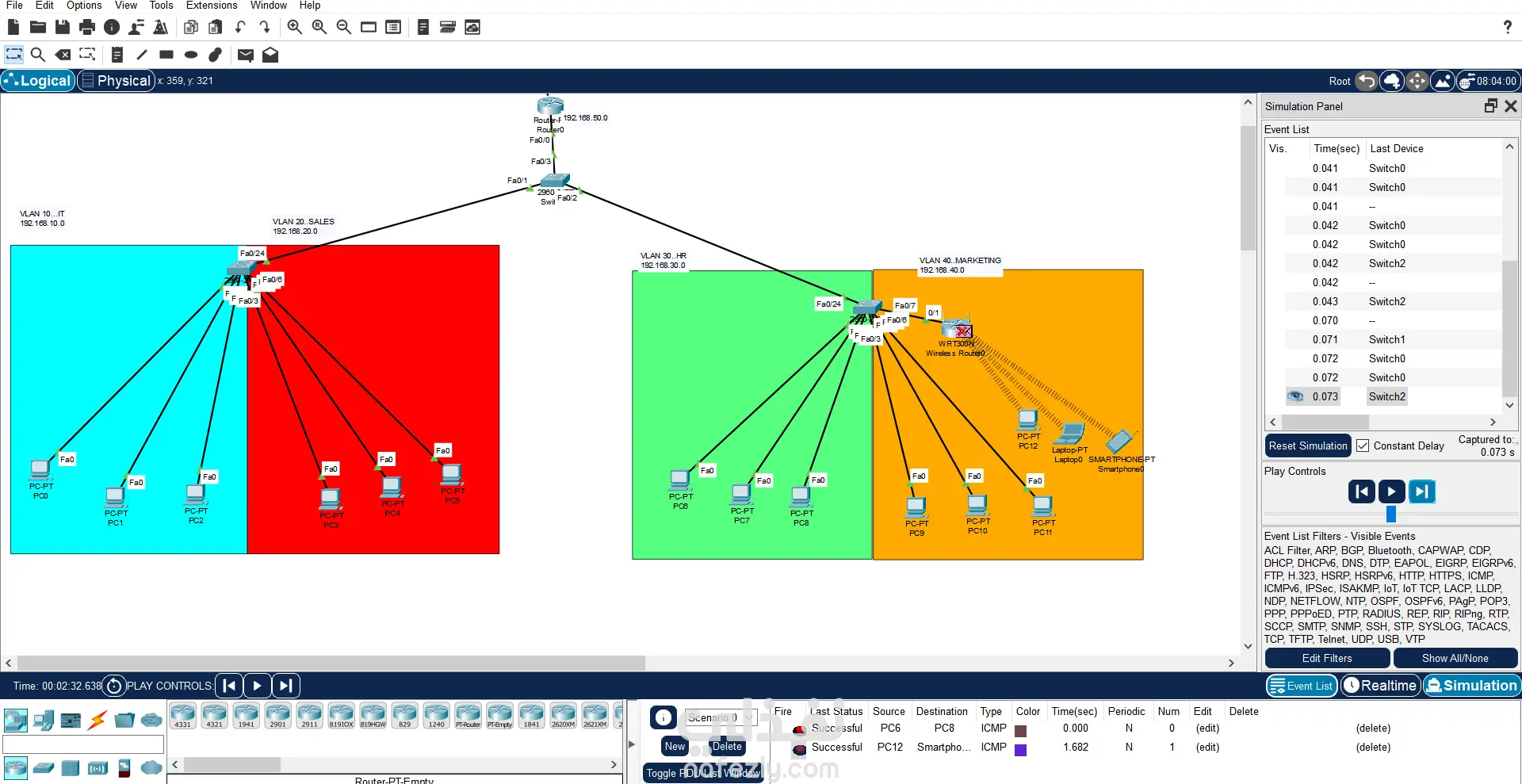The height and width of the screenshot is (784, 1522).
Task: Open the scenario description info icon
Action: tap(663, 718)
